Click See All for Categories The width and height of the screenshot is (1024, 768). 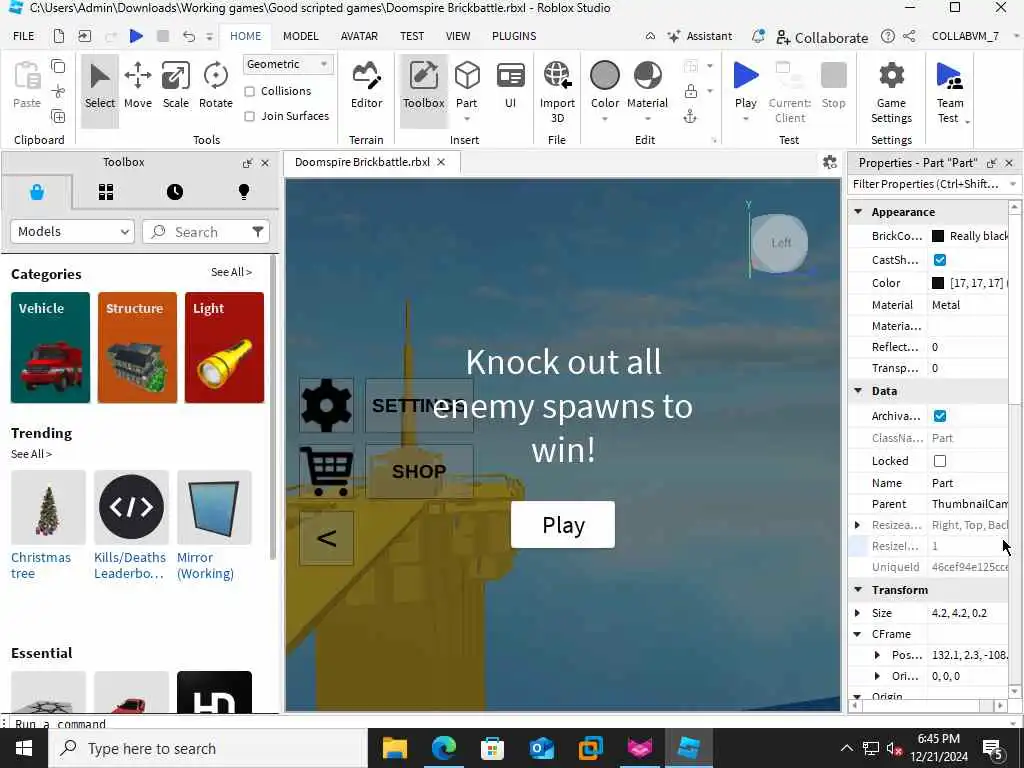click(x=231, y=272)
